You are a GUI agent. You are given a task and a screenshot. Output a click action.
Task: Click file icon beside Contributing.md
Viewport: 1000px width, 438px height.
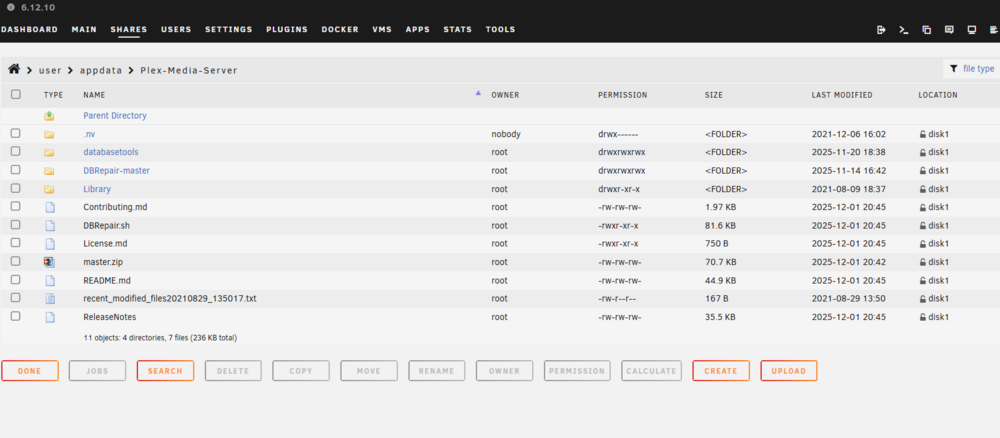tap(50, 207)
